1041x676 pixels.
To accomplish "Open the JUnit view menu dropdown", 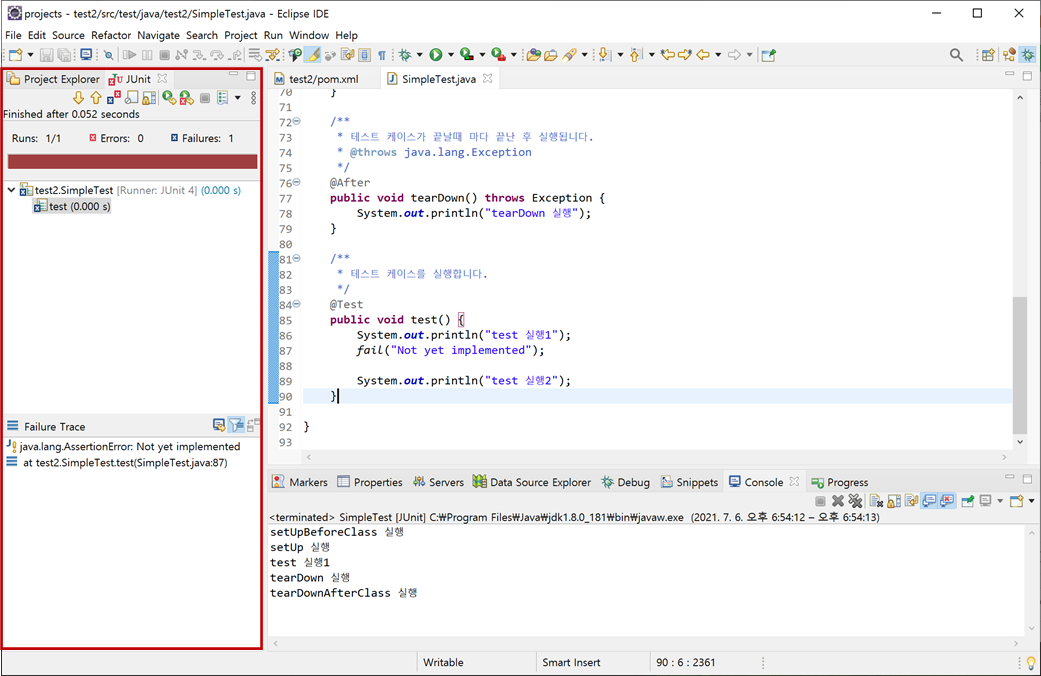I will [237, 97].
